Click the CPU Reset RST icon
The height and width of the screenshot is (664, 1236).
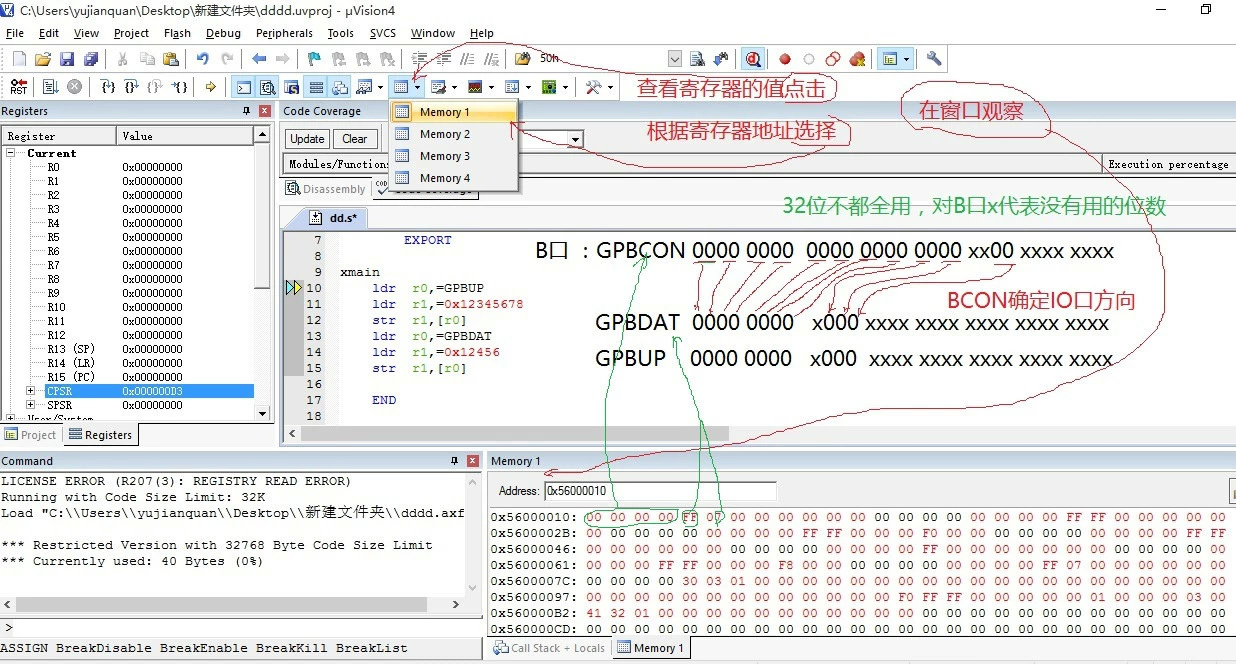point(18,87)
